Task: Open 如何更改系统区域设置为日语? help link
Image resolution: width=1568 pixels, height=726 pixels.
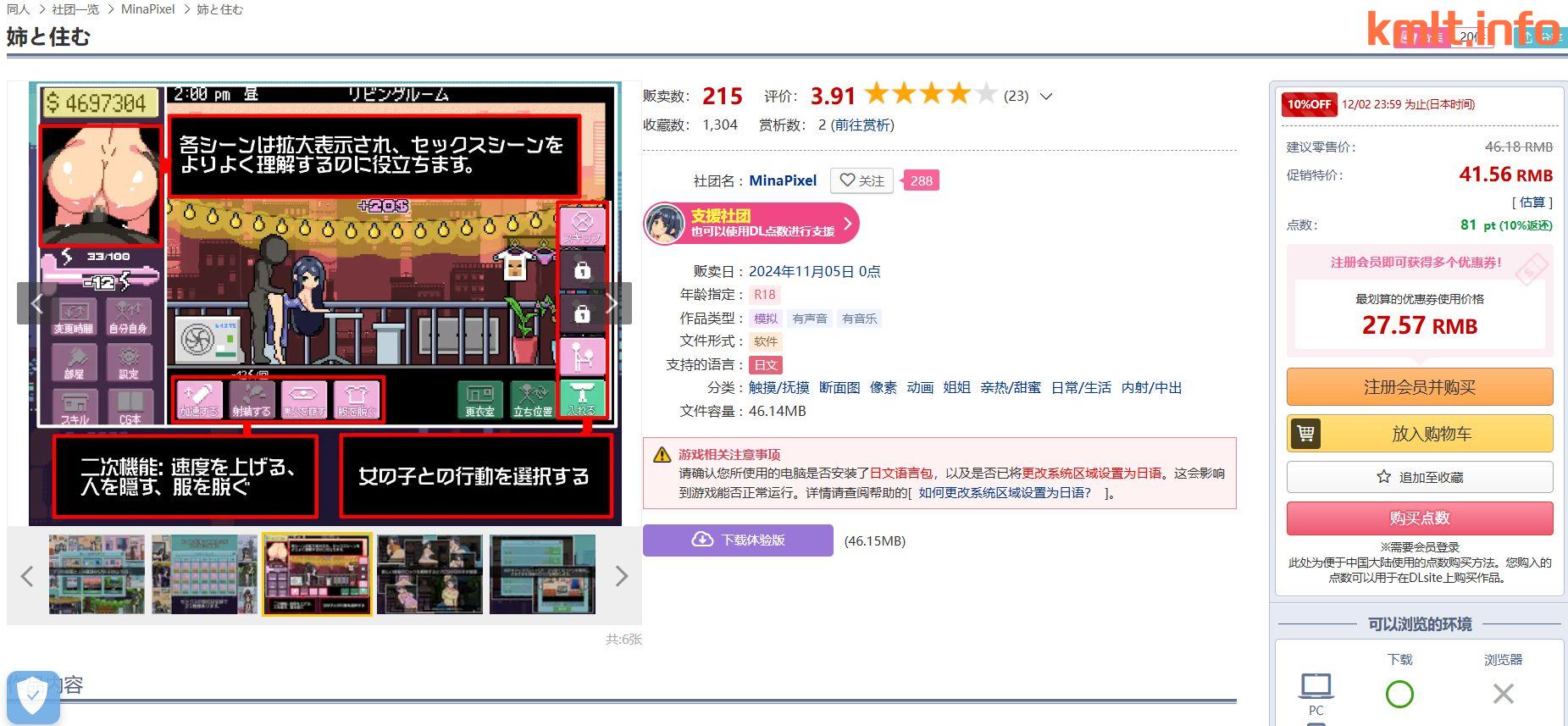Action: coord(1006,492)
